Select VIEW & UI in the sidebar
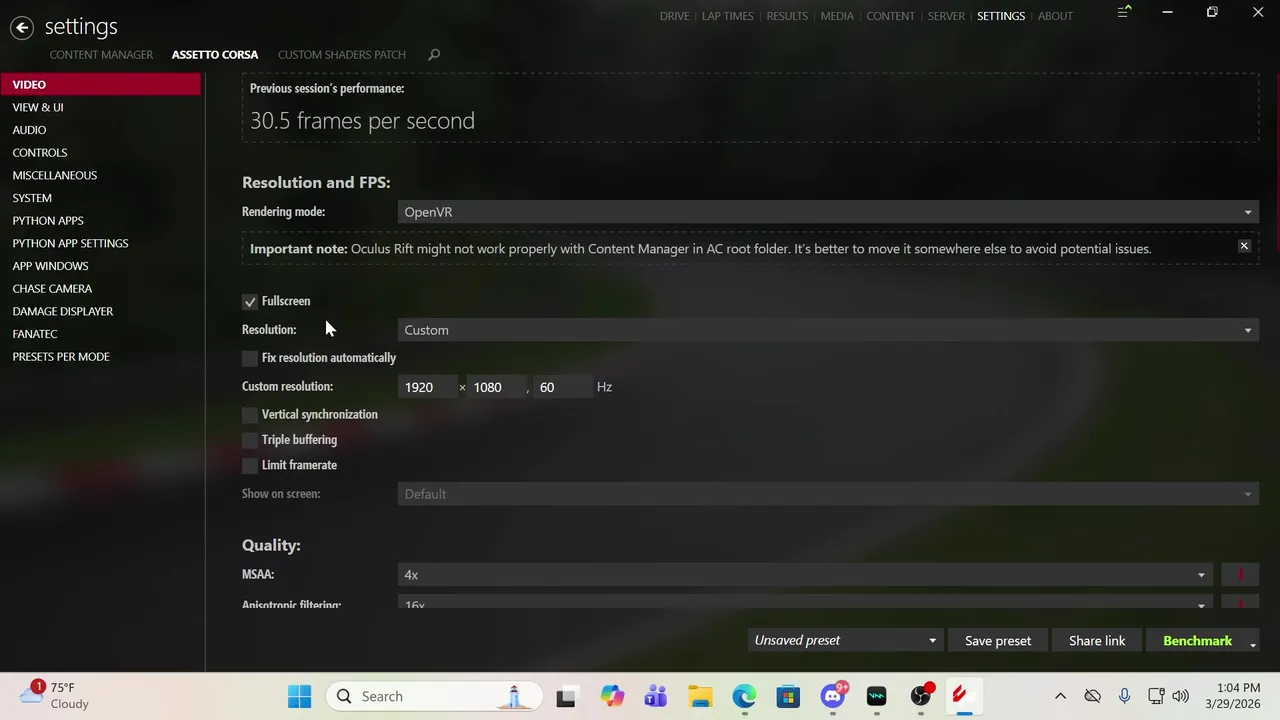The image size is (1280, 720). (100, 107)
